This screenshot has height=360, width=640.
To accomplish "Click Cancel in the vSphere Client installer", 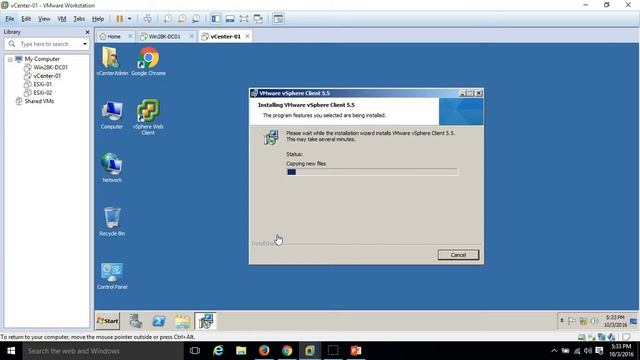I will (458, 255).
